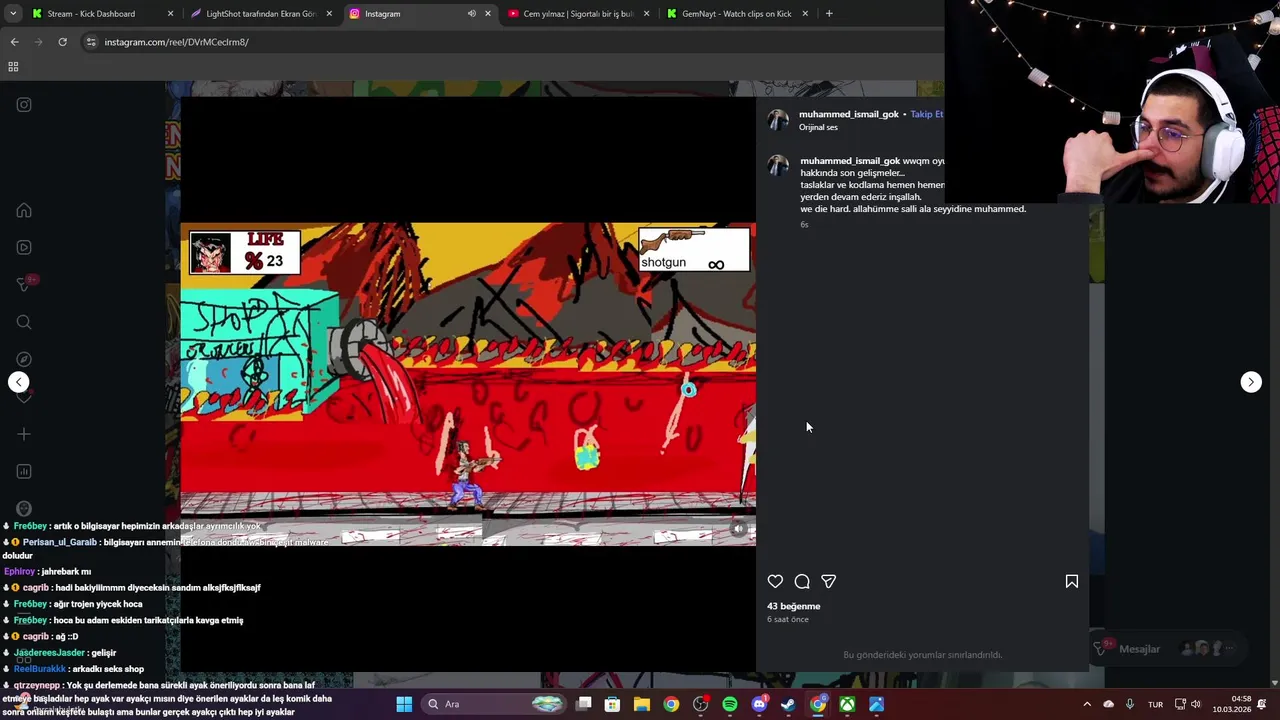
Task: Click the address bar URL field
Action: [510, 42]
